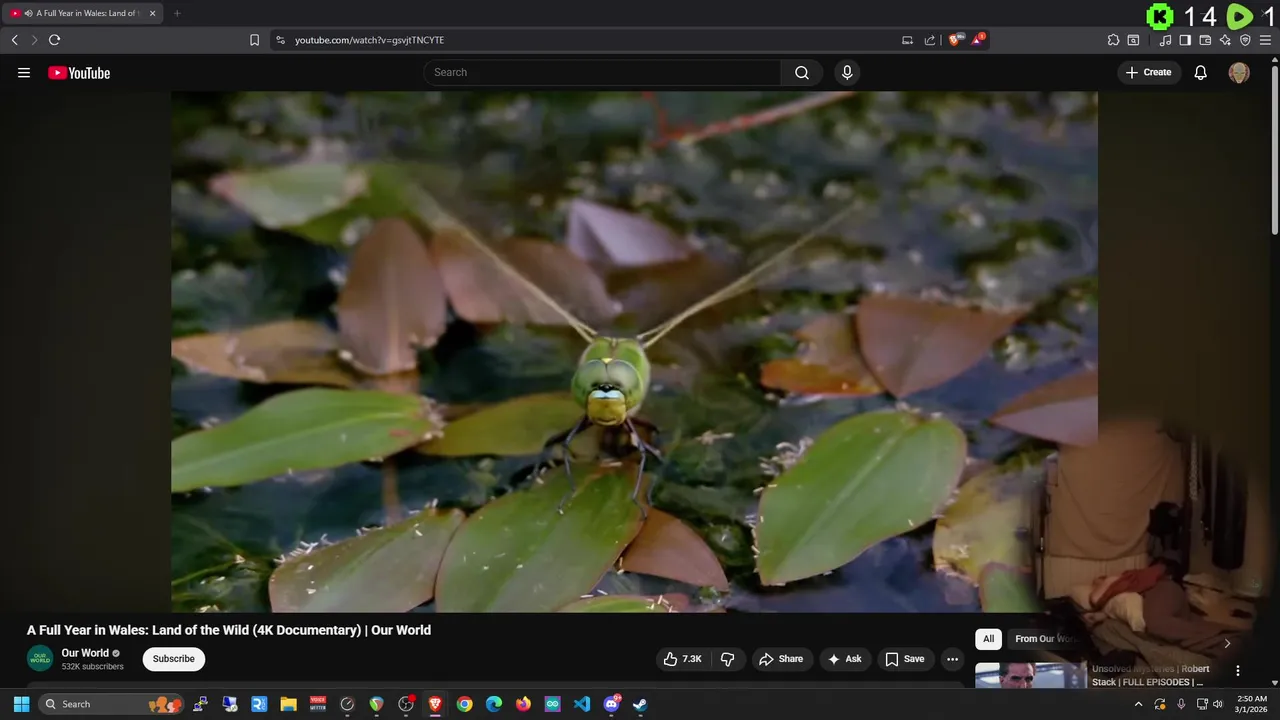Mute the tab using its speaker icon
The height and width of the screenshot is (720, 1280).
28,13
